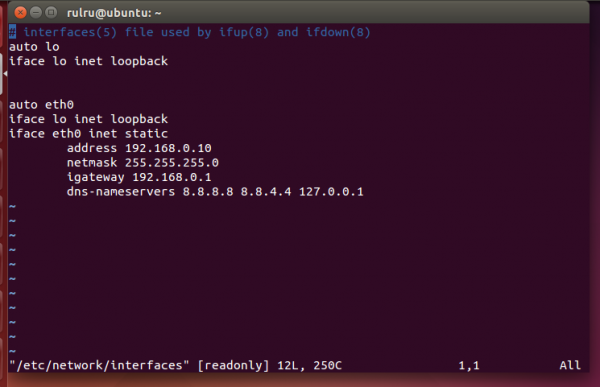Click the highlighted # cursor at file start
This screenshot has width=600, height=387.
12,32
